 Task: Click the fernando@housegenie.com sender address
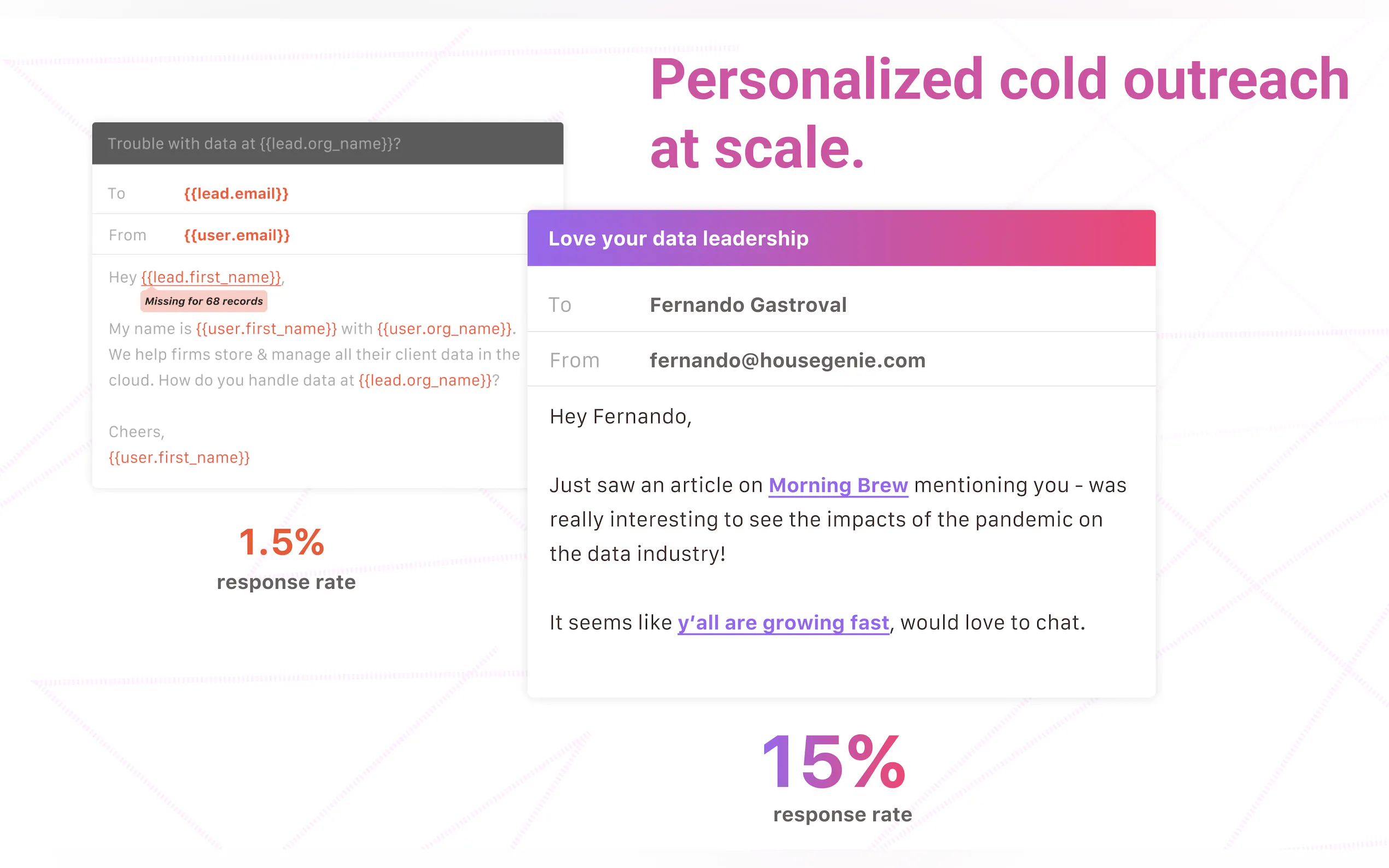pos(787,361)
